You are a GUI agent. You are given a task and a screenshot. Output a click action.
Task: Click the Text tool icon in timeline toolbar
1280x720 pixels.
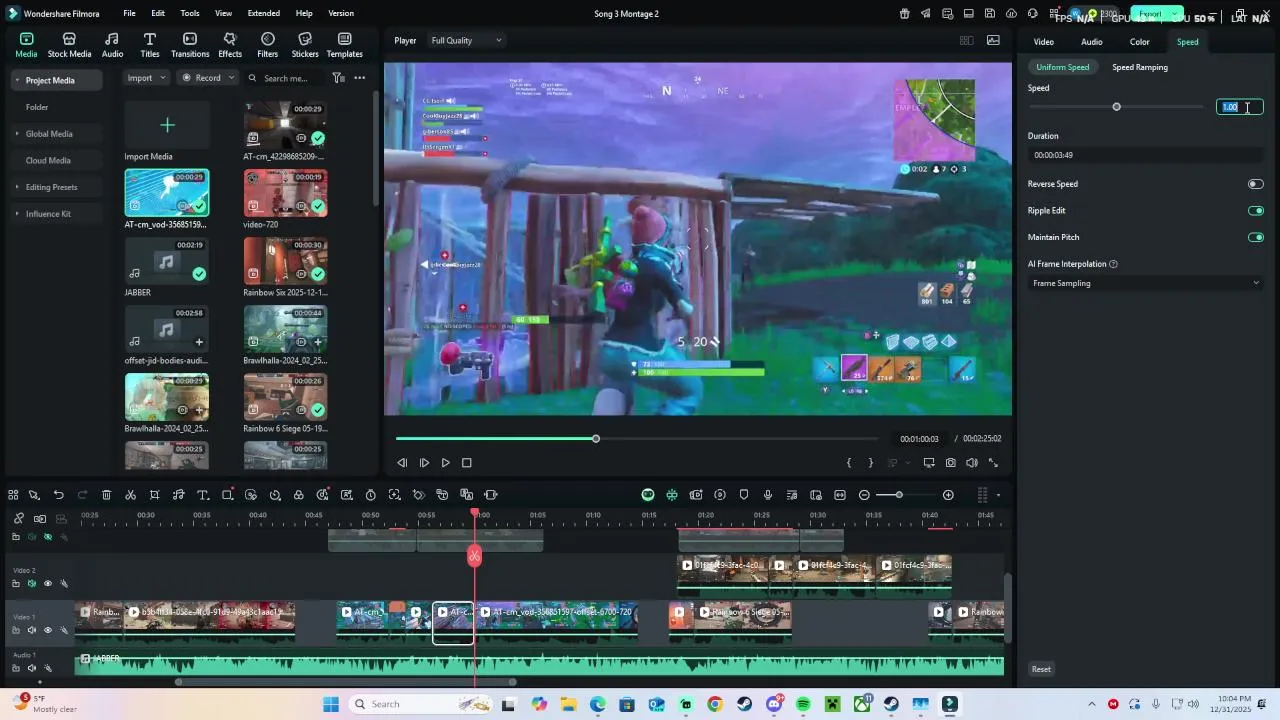tap(202, 495)
